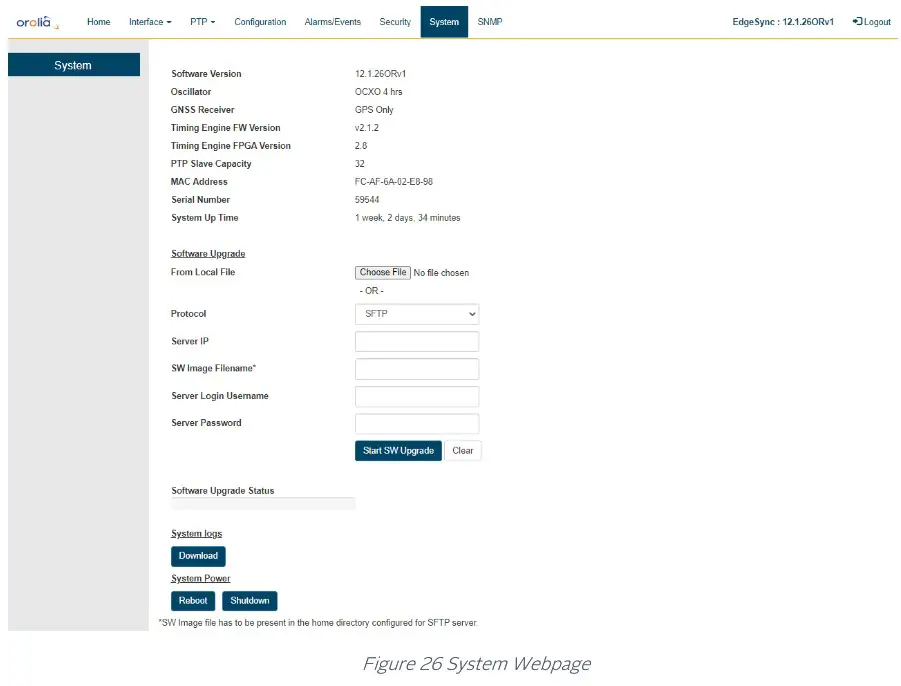Viewport: 901px width, 686px height.
Task: Click the Software Upgrade Status progress bar
Action: (263, 504)
